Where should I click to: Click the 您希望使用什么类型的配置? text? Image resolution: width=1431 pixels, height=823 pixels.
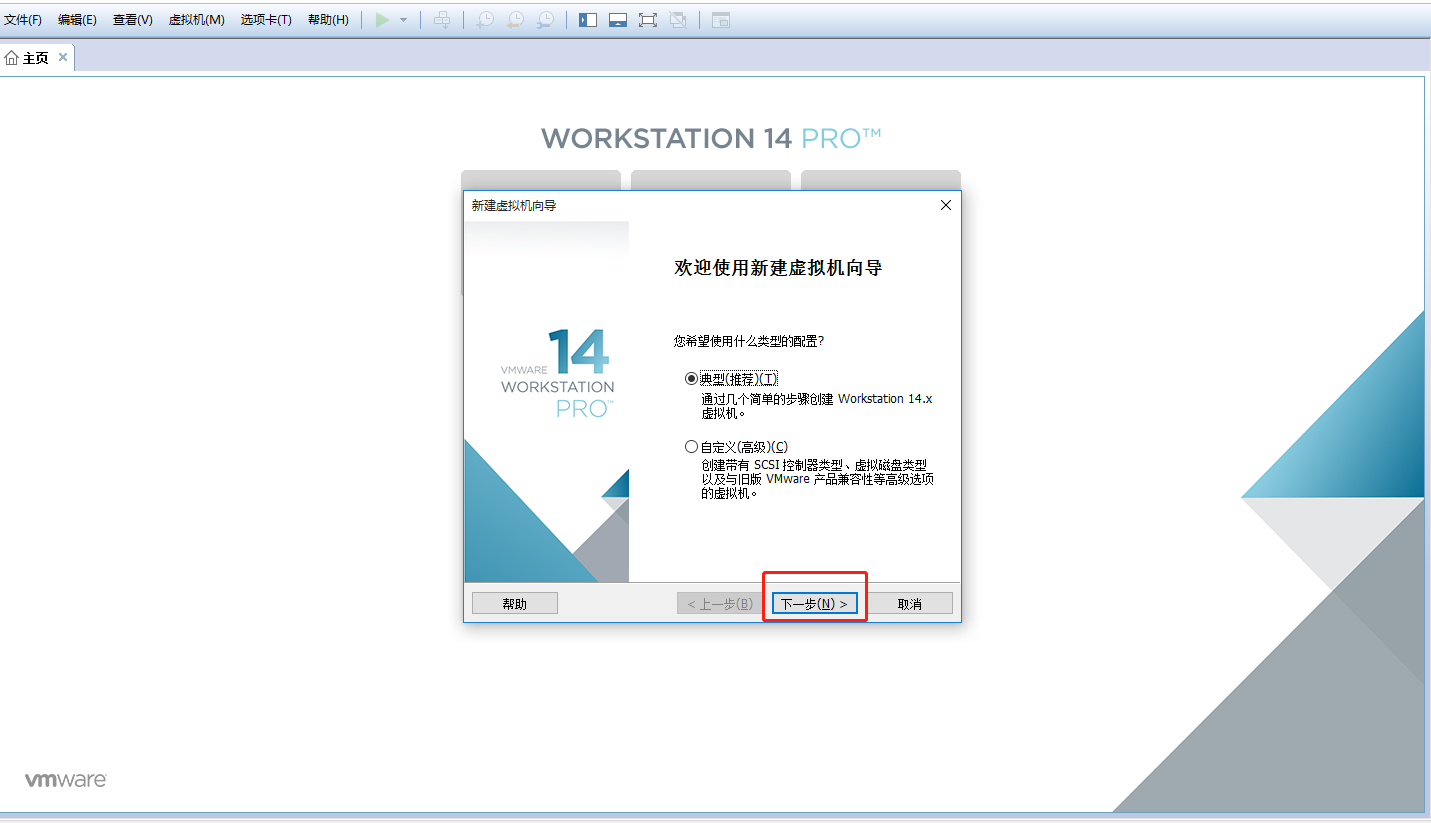pyautogui.click(x=748, y=341)
